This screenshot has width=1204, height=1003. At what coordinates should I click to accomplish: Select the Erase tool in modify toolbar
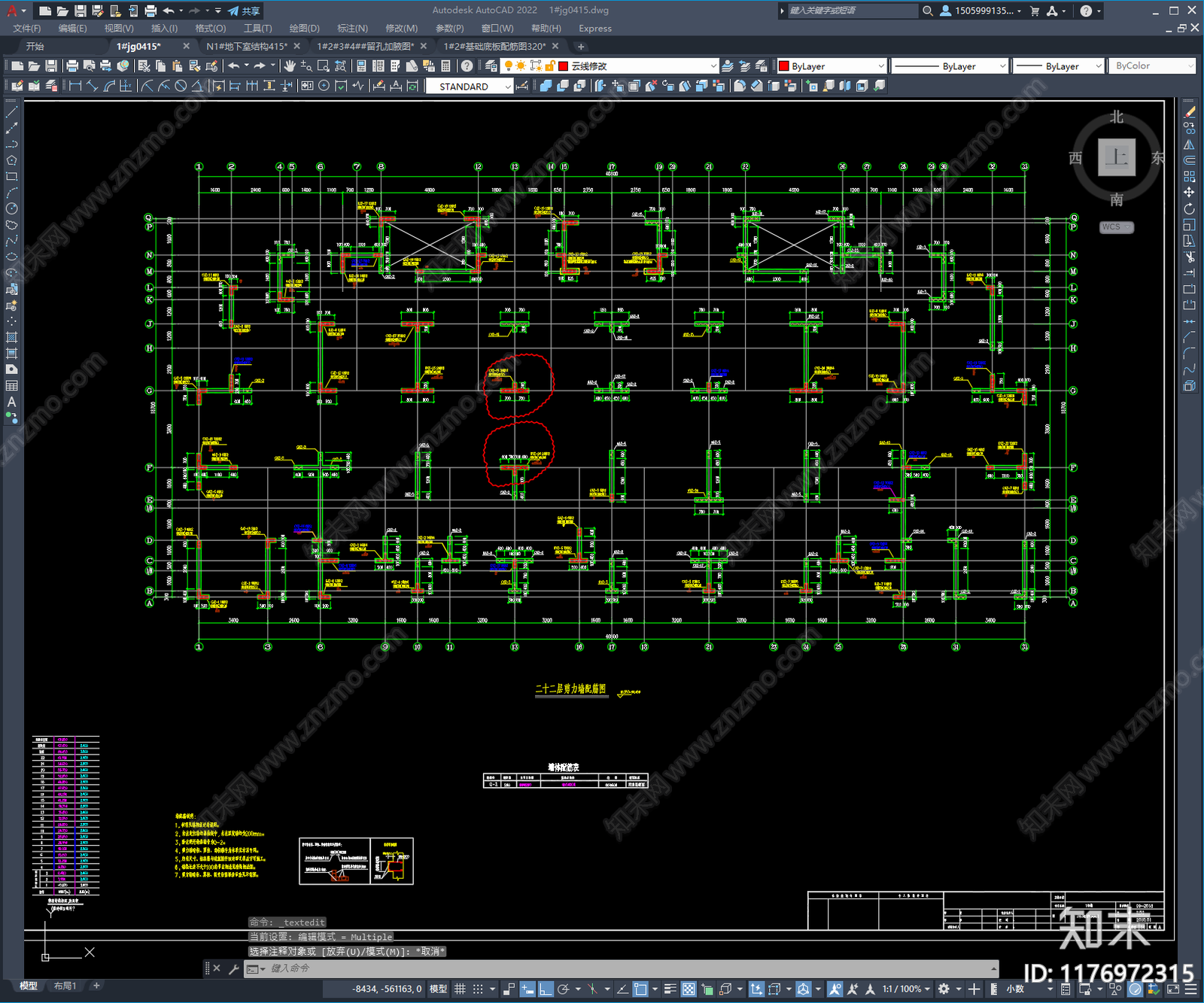[x=1189, y=112]
